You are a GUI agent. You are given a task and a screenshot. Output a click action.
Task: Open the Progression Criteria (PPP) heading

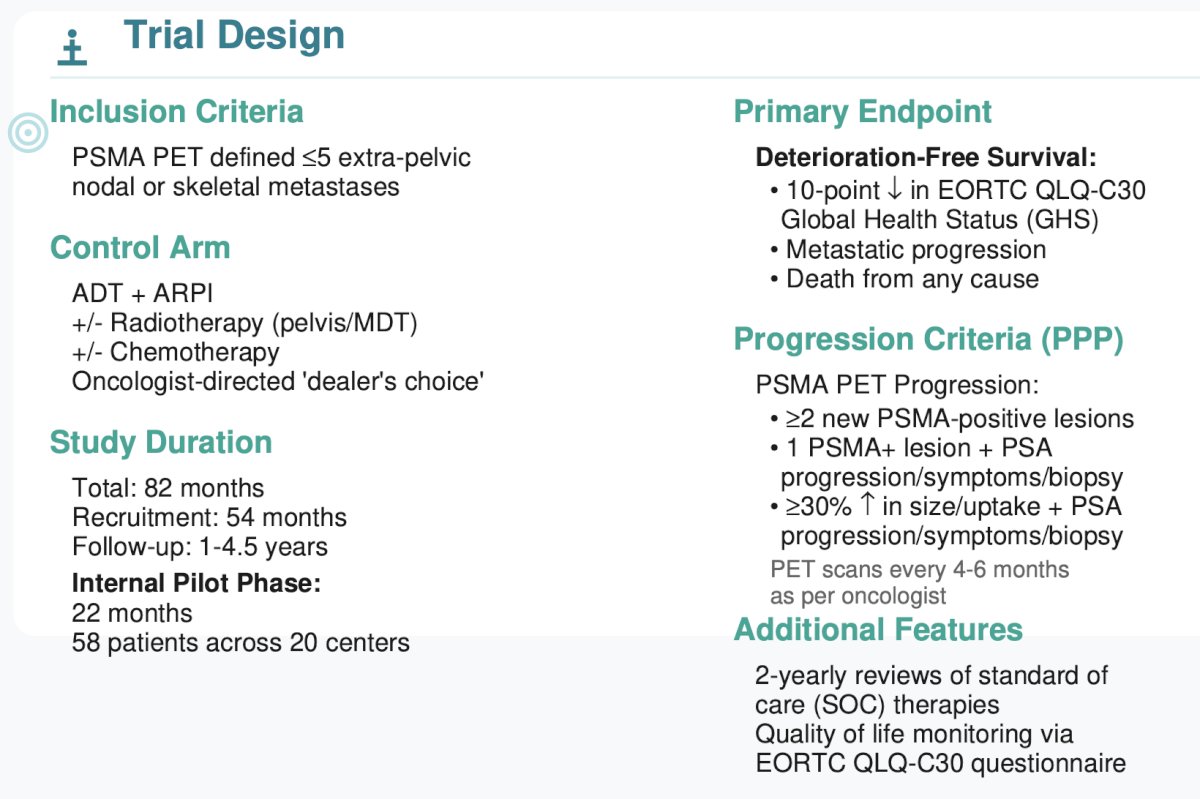[929, 340]
